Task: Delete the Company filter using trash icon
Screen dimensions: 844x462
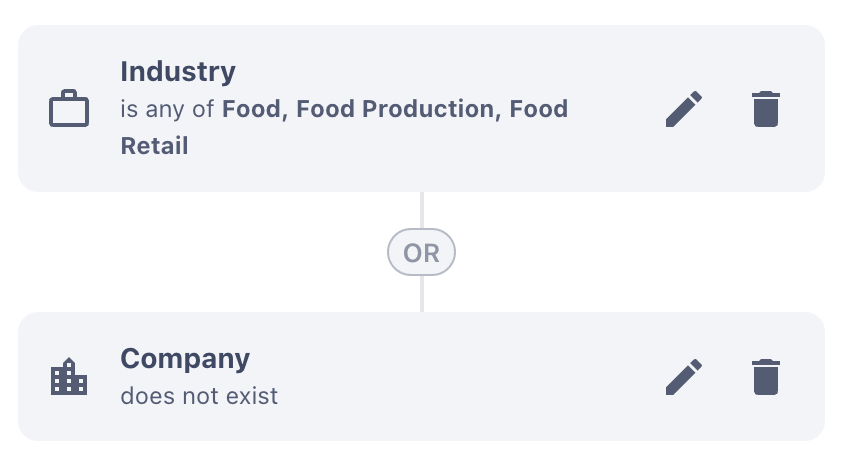Action: pyautogui.click(x=765, y=377)
